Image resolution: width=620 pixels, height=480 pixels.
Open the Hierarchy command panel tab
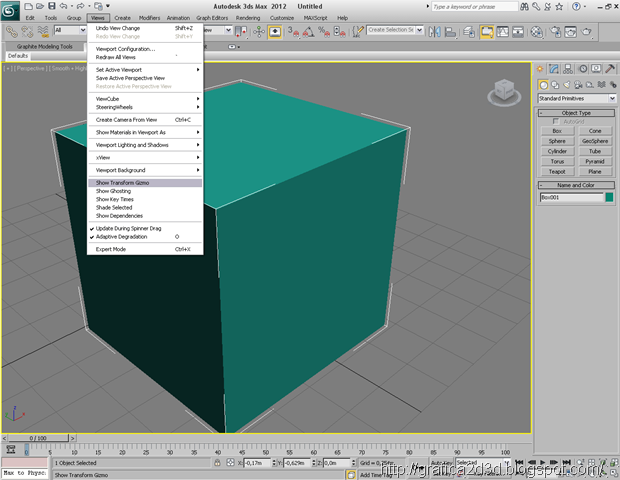point(567,69)
